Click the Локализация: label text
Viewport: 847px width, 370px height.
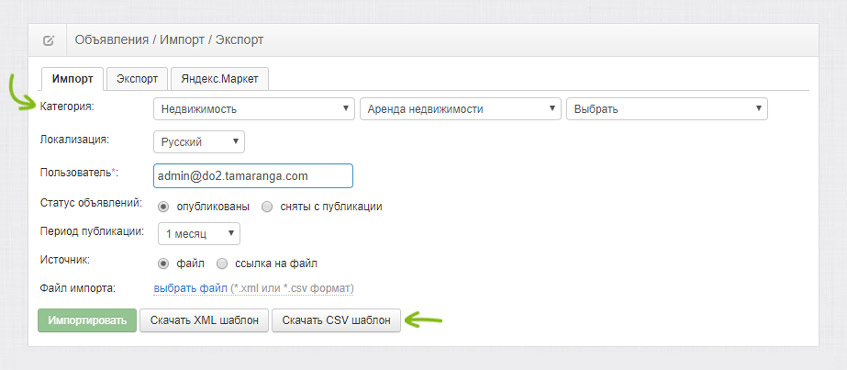point(75,139)
